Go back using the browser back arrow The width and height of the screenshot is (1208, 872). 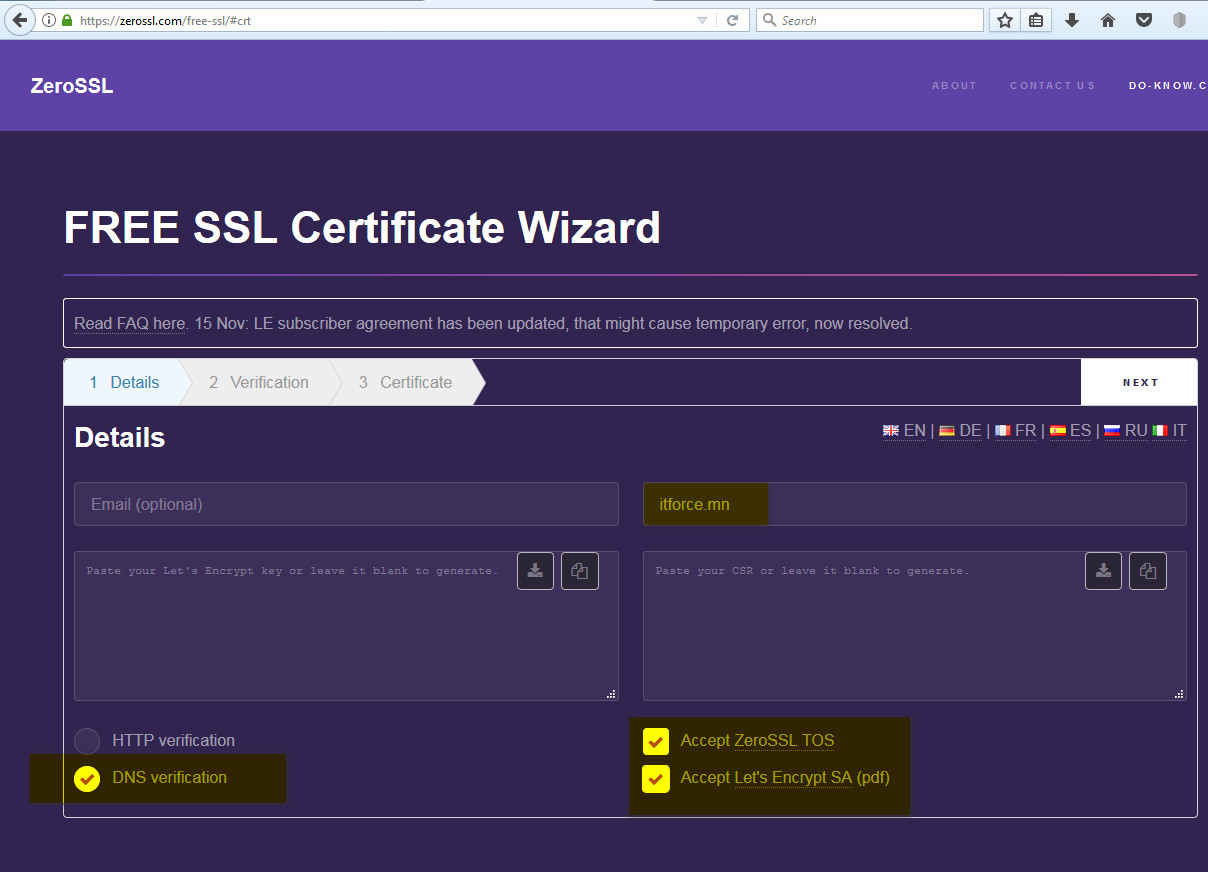pos(19,20)
